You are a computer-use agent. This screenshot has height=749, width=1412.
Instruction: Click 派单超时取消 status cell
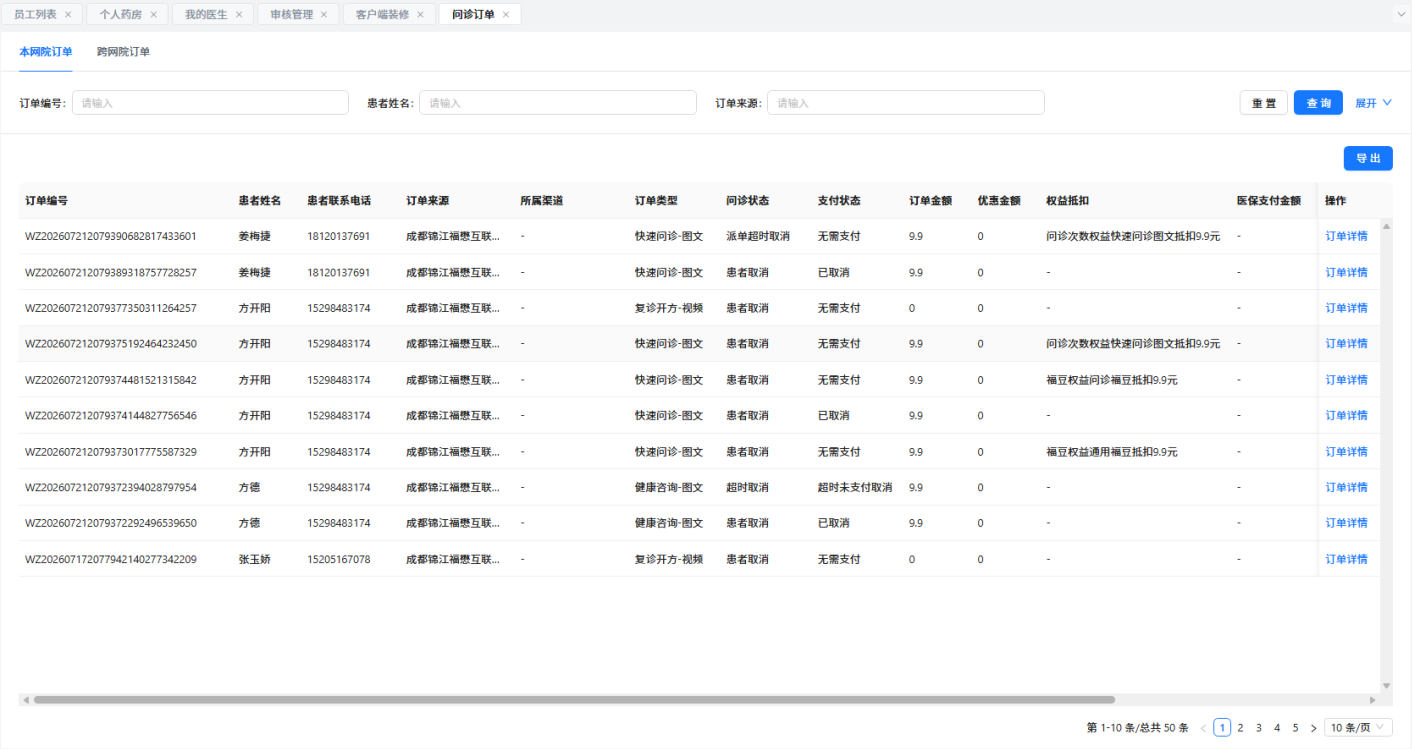point(758,237)
